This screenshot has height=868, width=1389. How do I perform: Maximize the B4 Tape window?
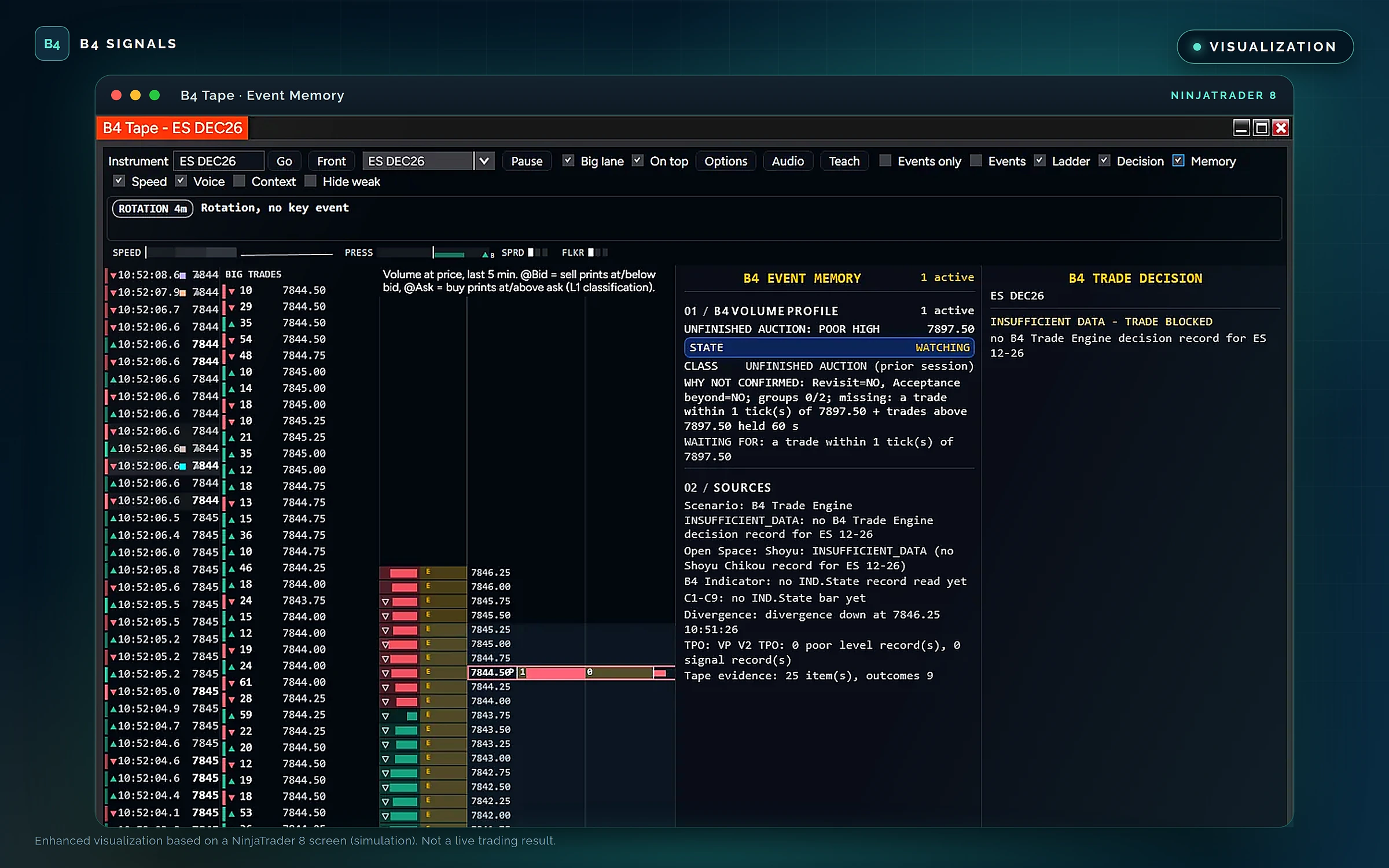tap(1262, 128)
